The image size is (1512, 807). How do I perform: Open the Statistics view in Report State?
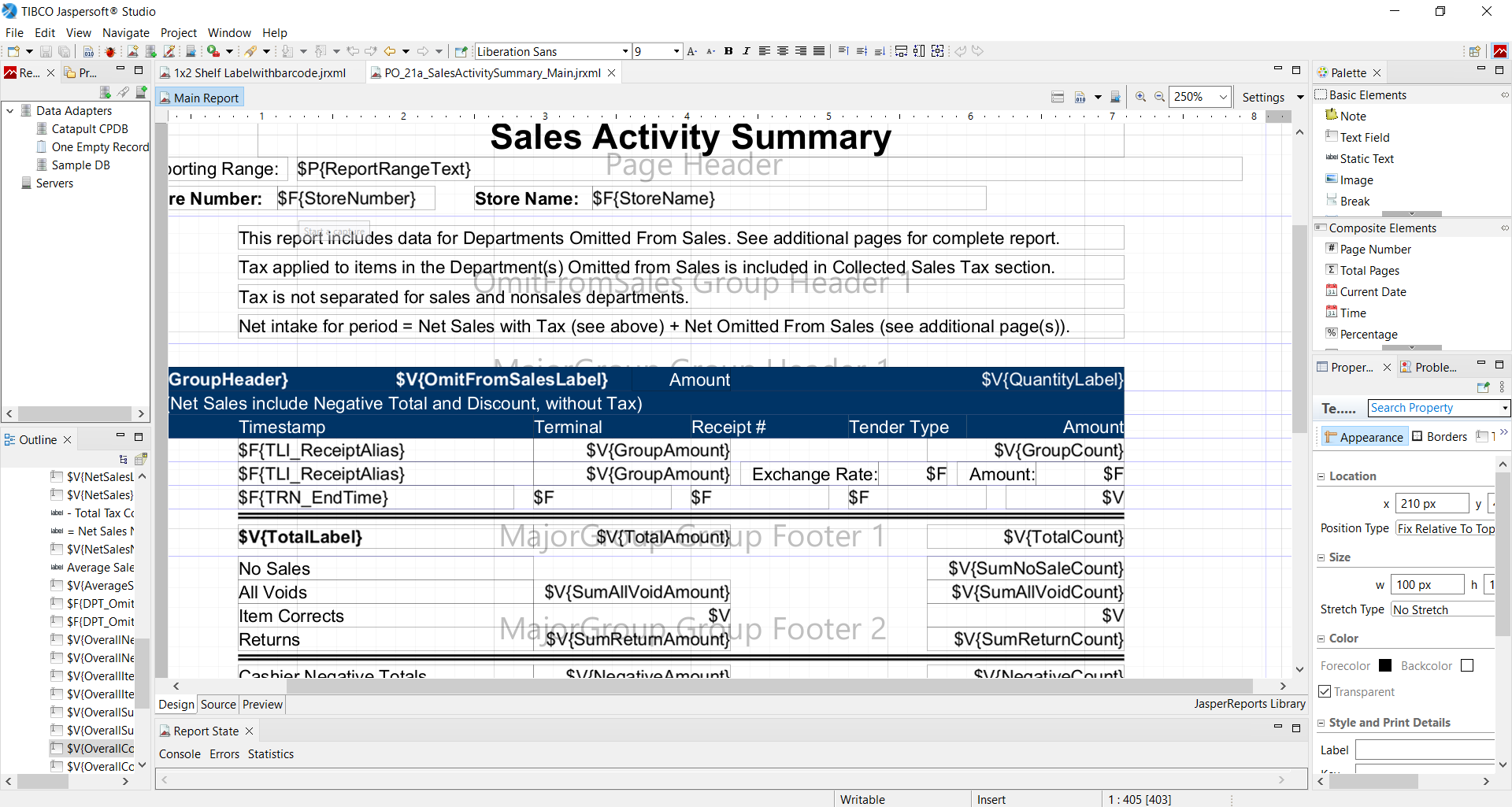pyautogui.click(x=270, y=754)
